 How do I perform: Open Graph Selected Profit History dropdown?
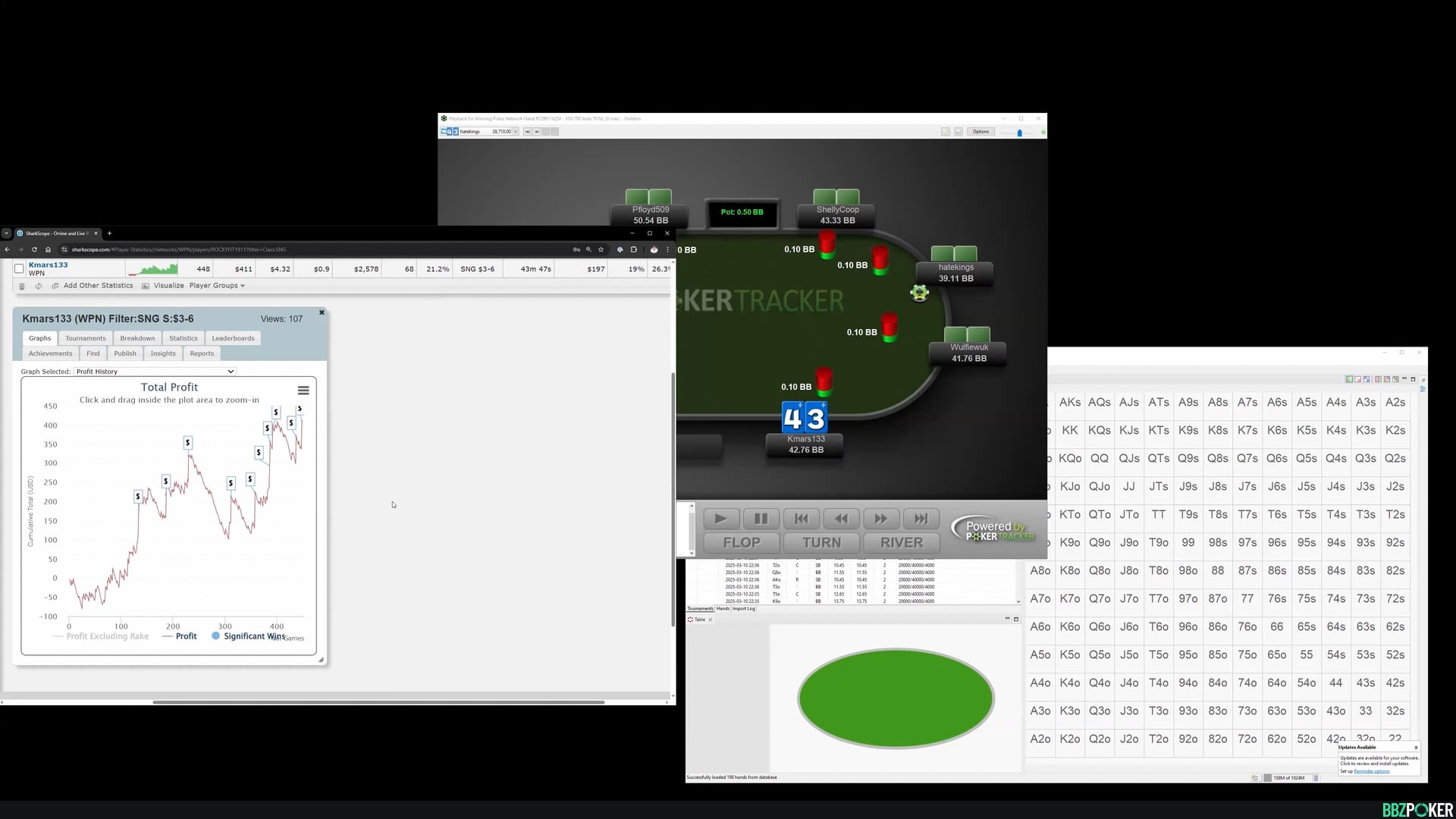pos(155,372)
